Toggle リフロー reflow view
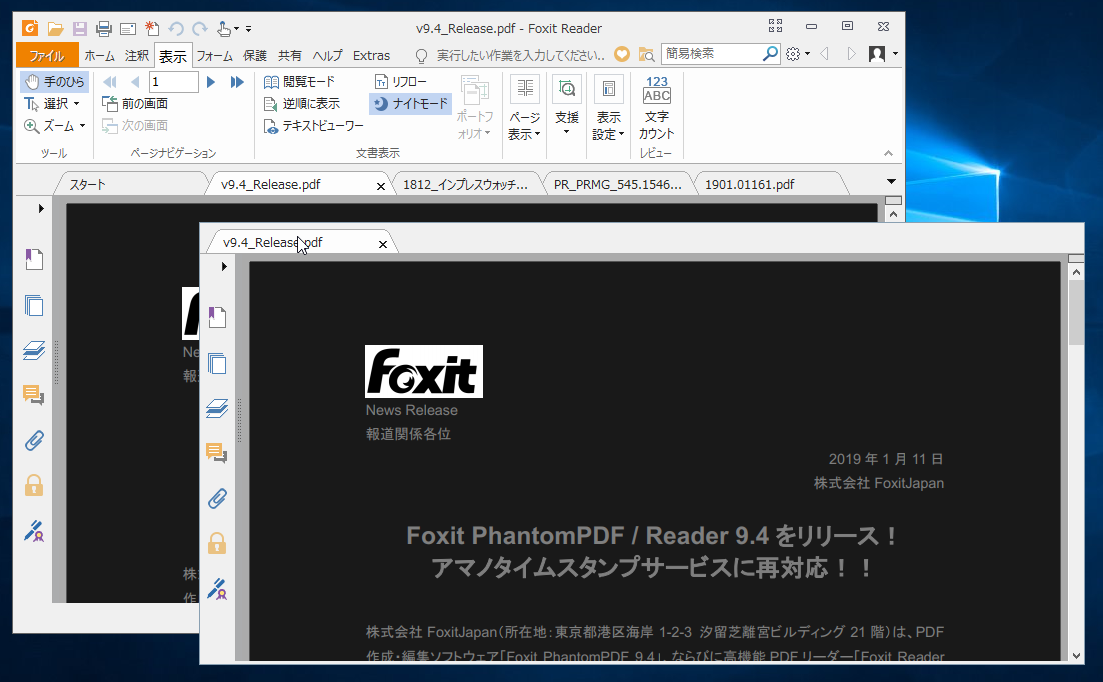This screenshot has width=1103, height=682. [x=400, y=82]
